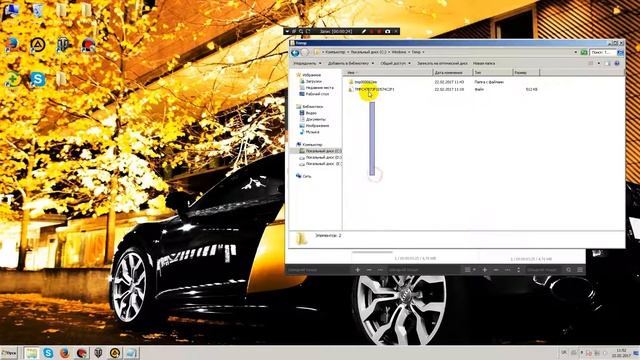The height and width of the screenshot is (360, 640).
Task: Open the Добавить в библиотеку dropdown
Action: pos(351,63)
